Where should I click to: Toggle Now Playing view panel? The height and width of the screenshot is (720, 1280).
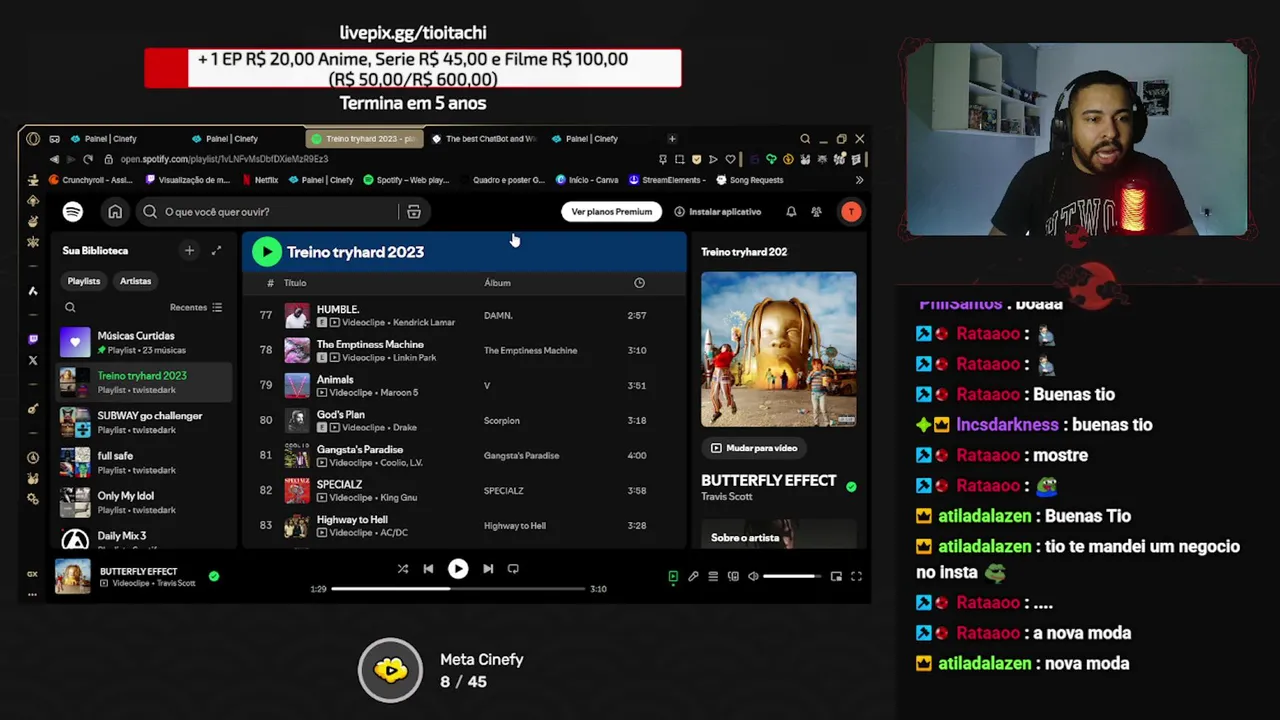673,577
